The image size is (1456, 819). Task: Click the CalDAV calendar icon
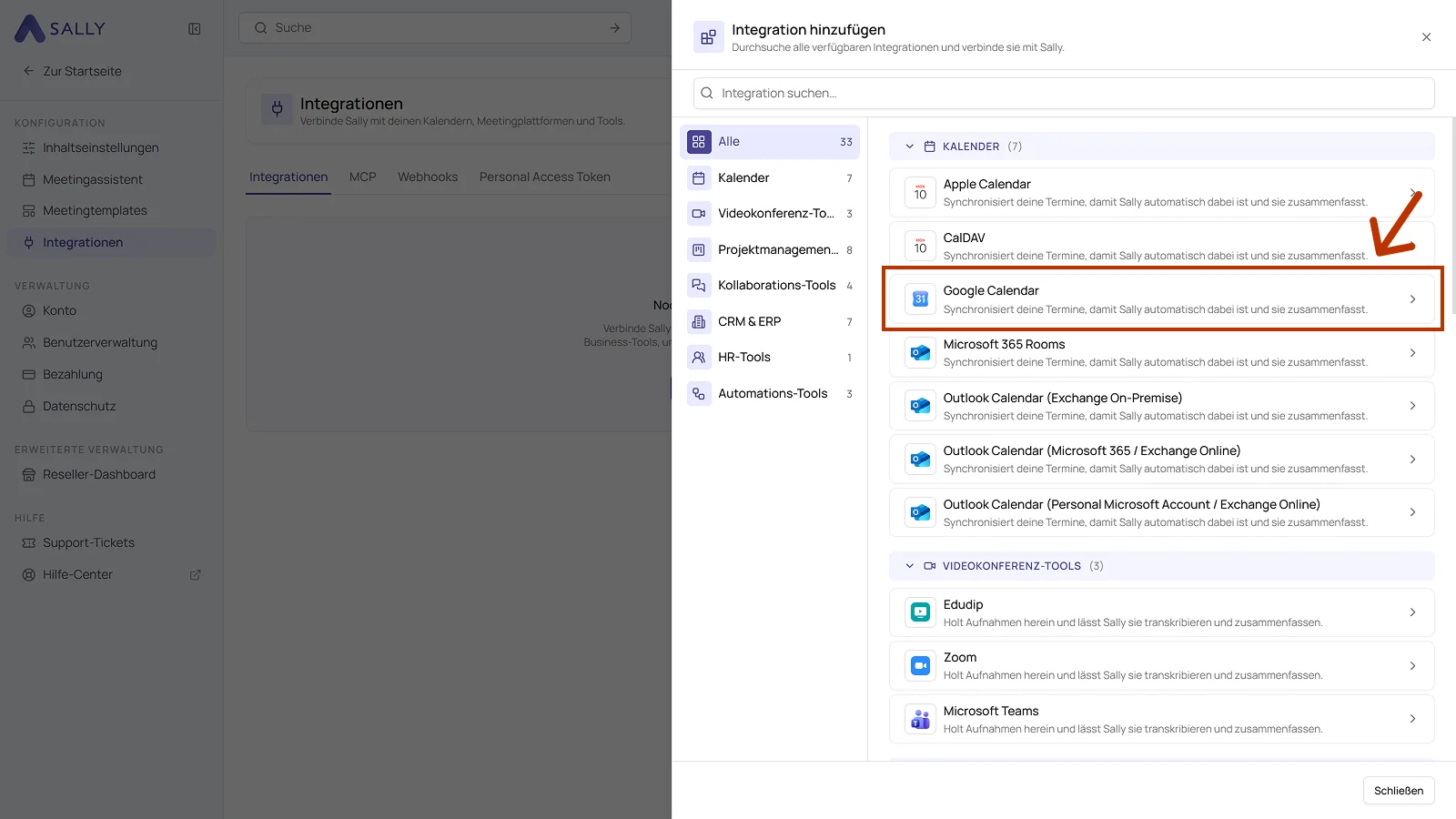tap(920, 246)
